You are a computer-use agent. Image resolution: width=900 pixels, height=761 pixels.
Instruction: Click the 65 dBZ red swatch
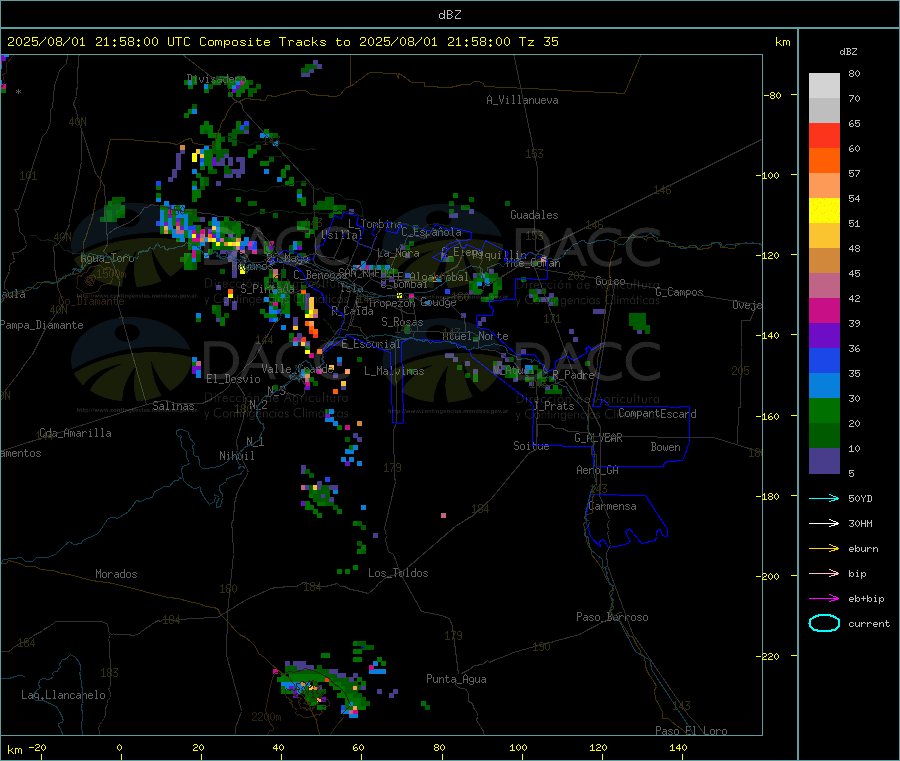[824, 135]
